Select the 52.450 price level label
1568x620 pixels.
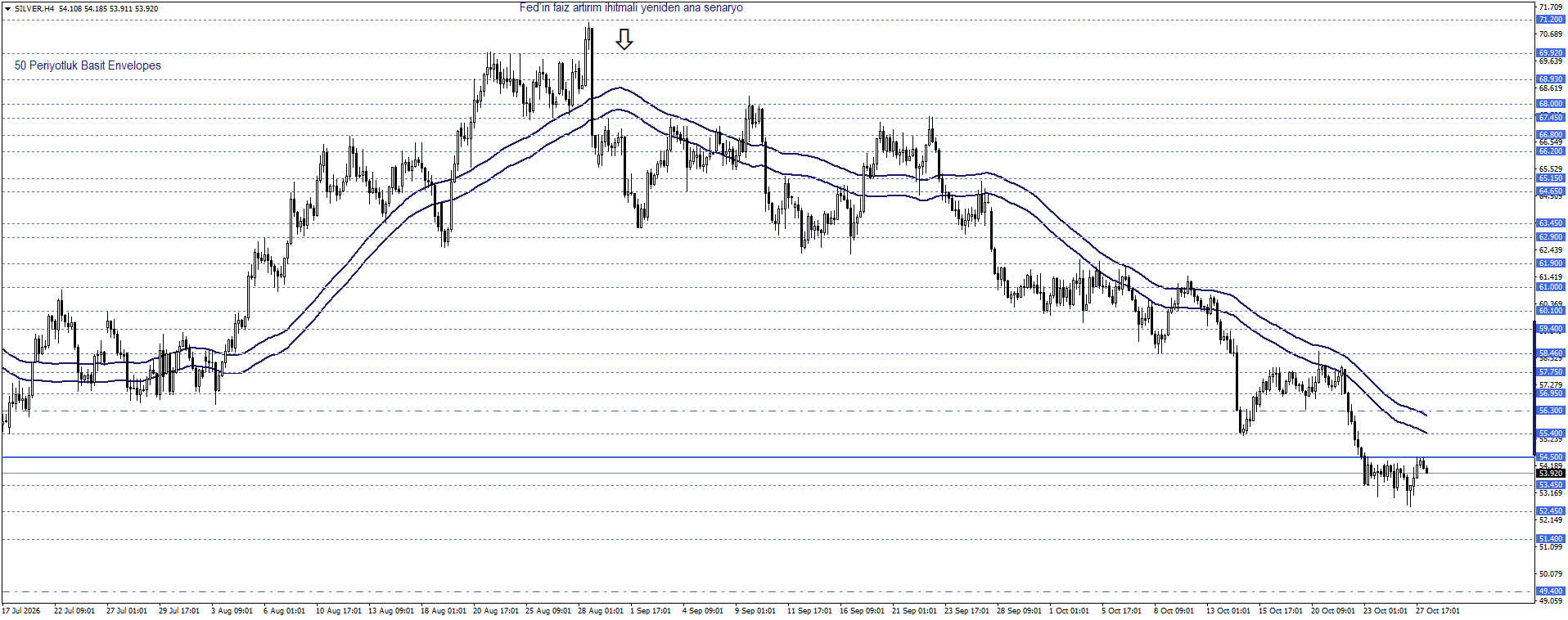pos(1550,511)
